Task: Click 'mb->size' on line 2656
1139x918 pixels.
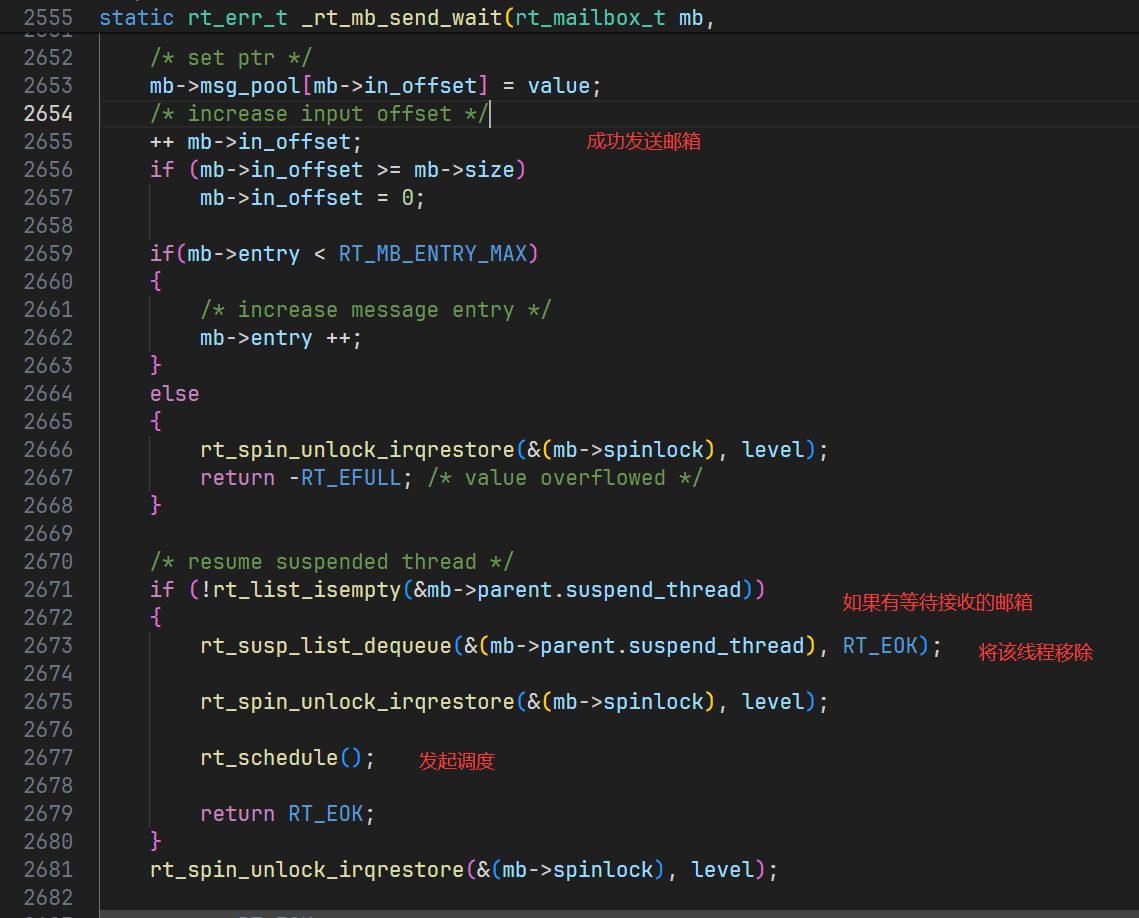Action: click(464, 169)
